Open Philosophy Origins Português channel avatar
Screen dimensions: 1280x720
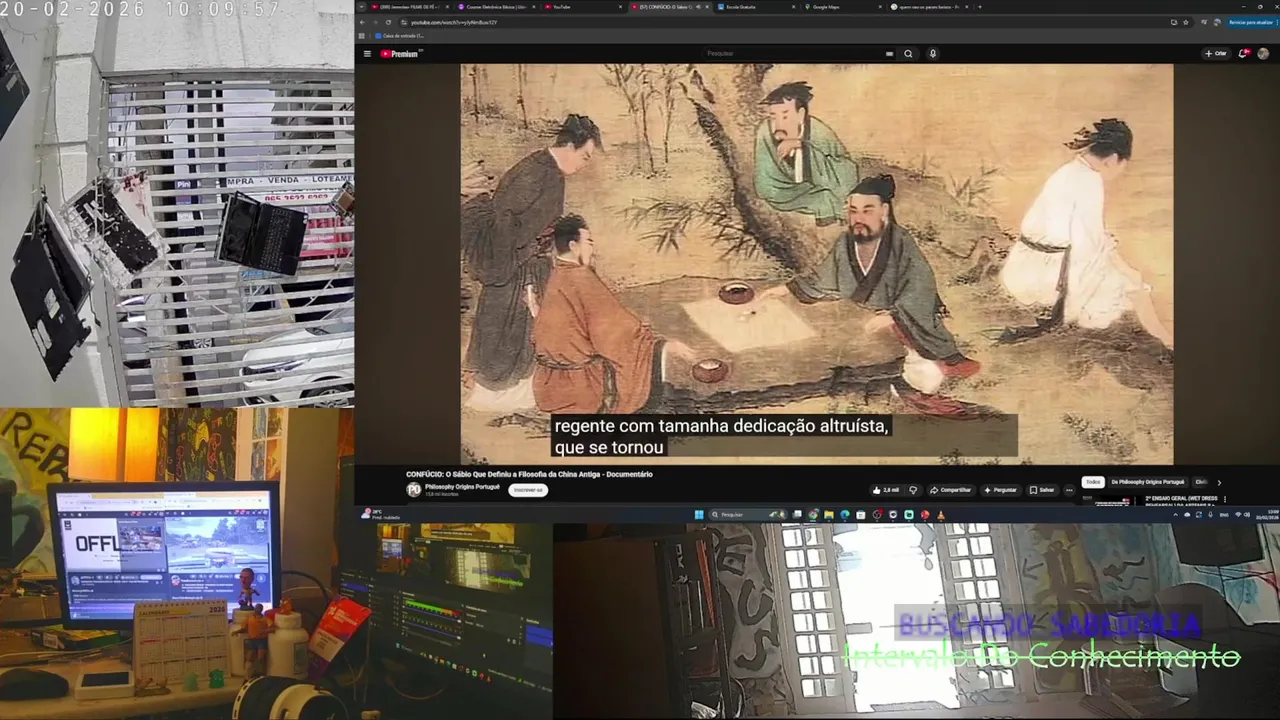pos(414,489)
